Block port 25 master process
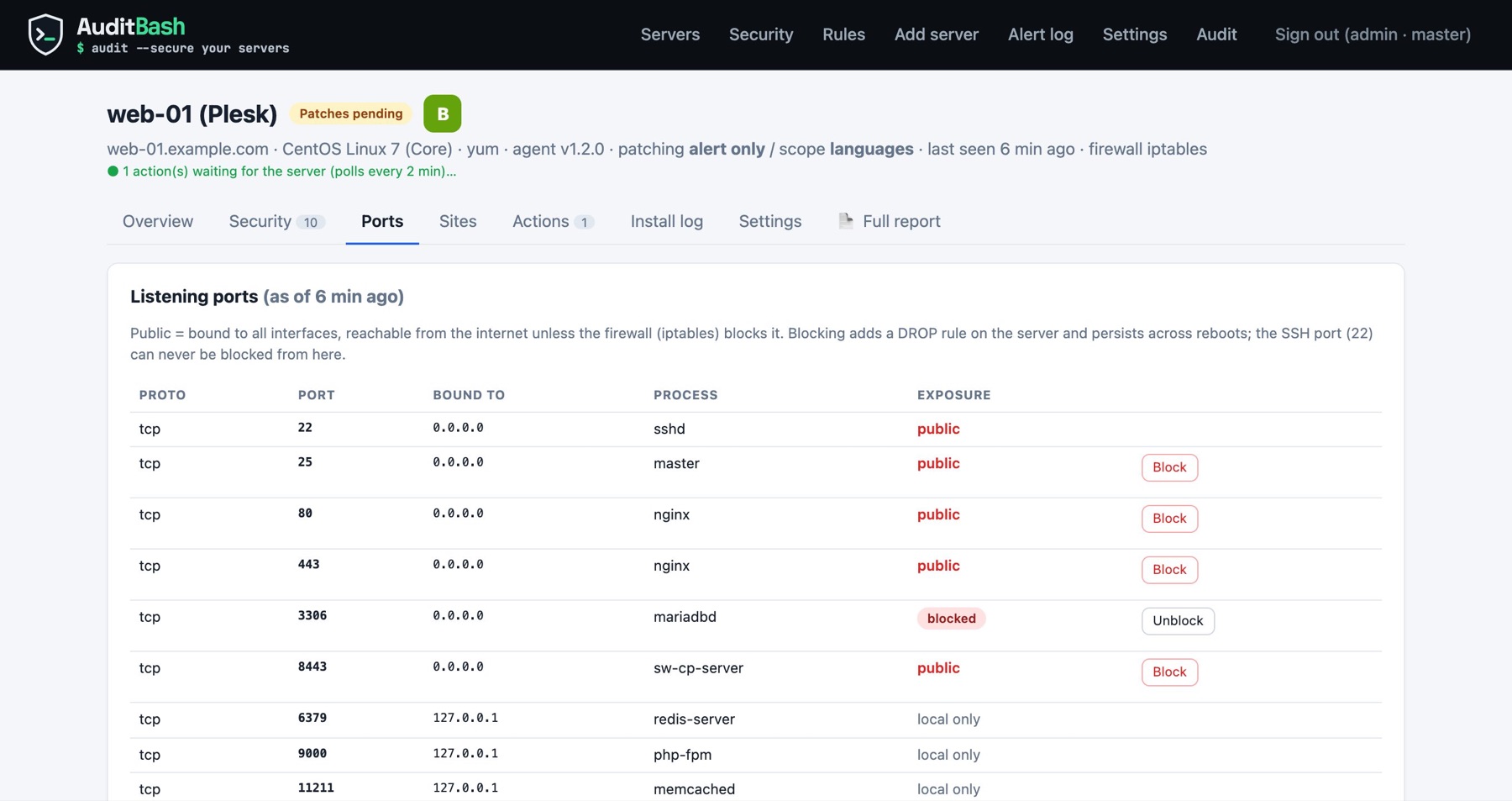The image size is (1512, 801). click(1169, 467)
